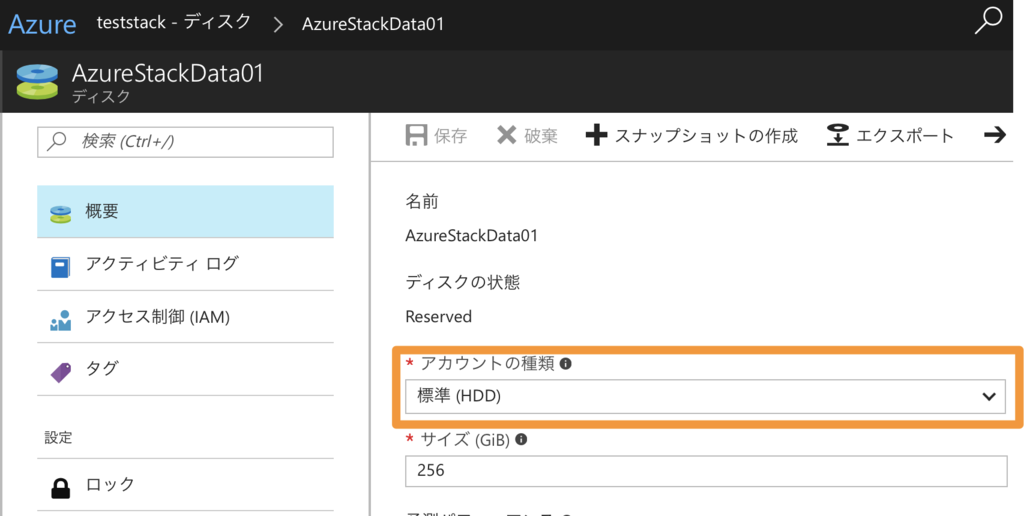Click info icon next to アカウントの種類
1024x516 pixels.
(566, 364)
